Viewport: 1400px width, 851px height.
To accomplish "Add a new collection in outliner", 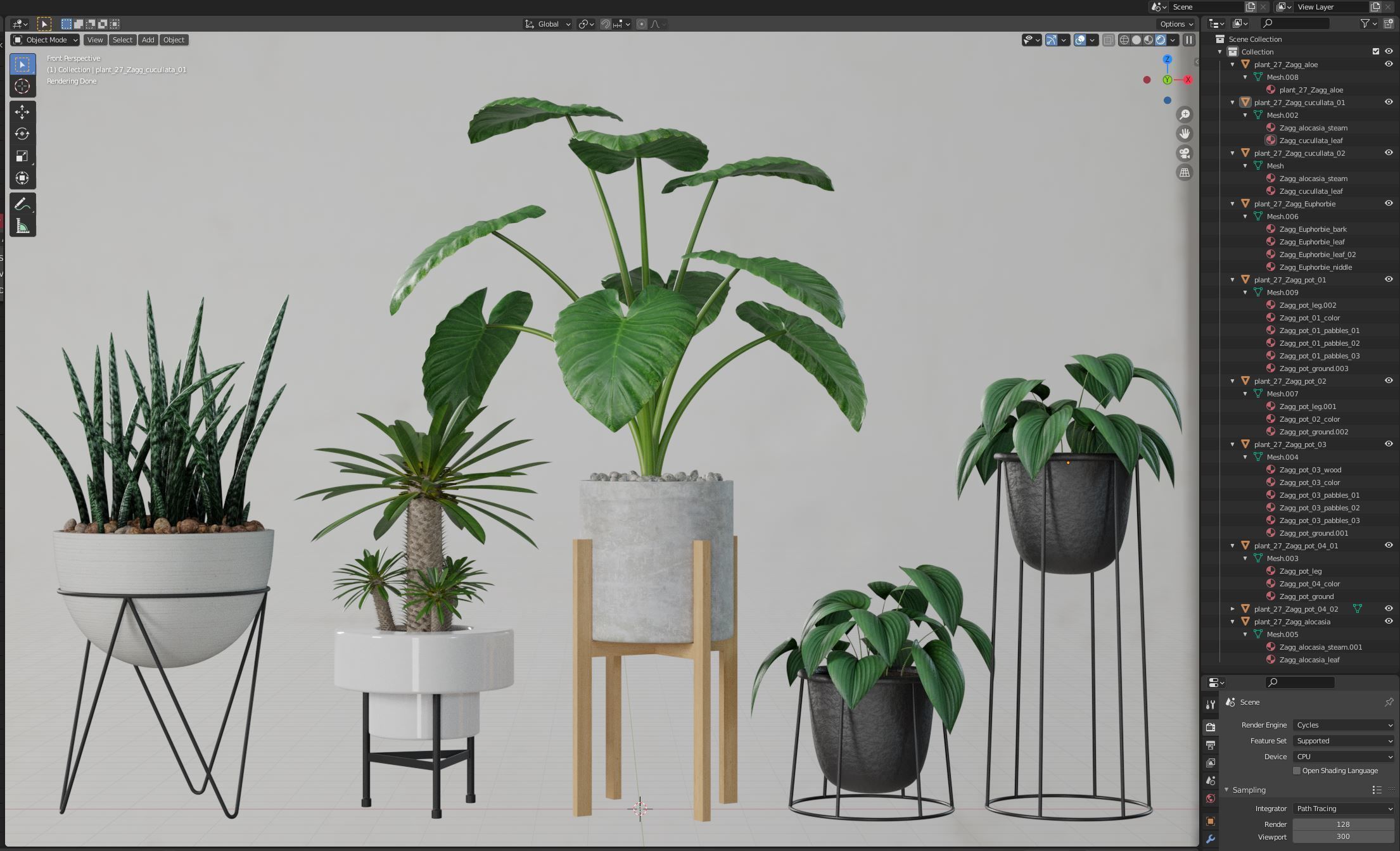I will 1389,23.
